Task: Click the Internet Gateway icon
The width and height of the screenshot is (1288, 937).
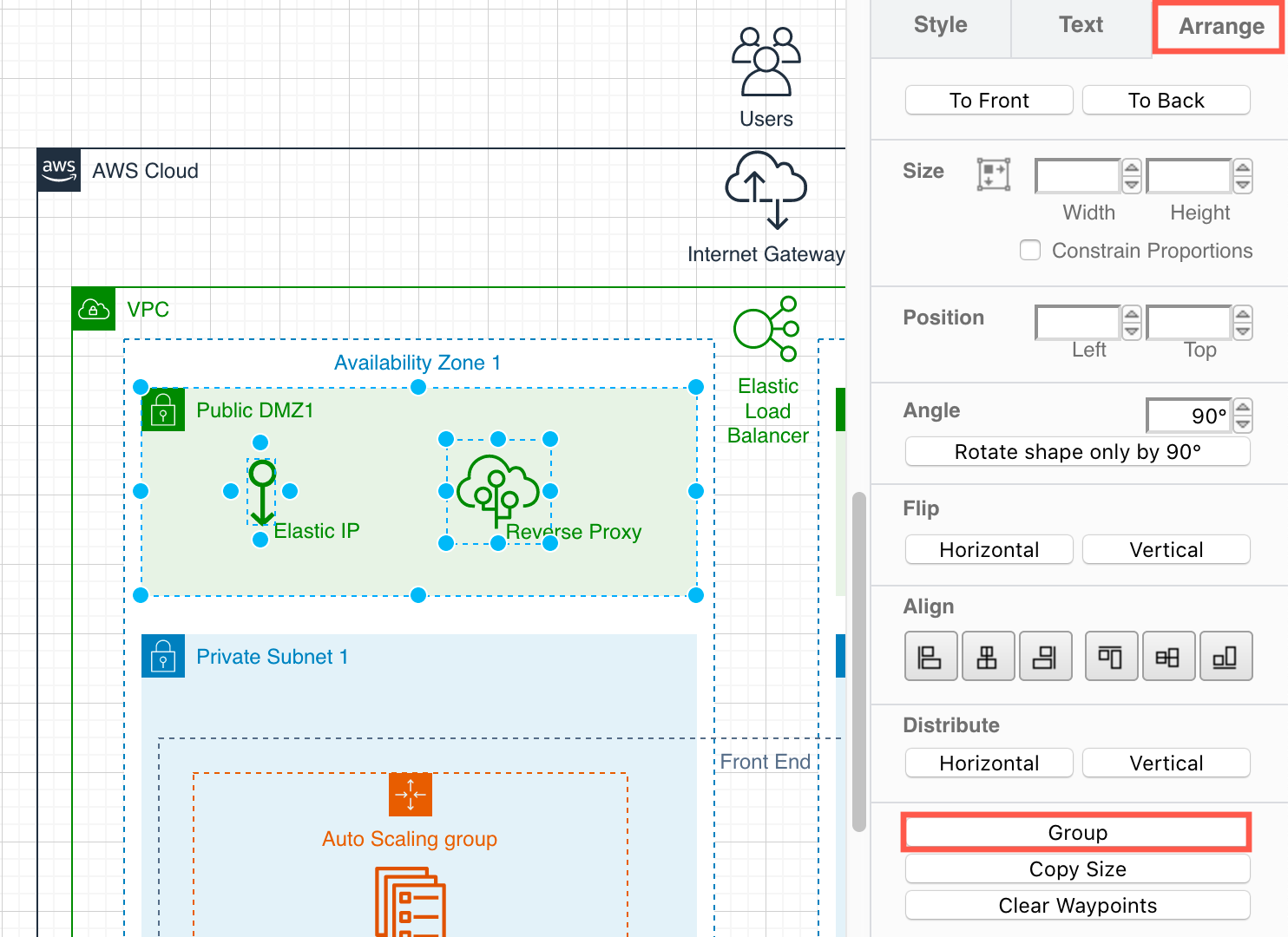Action: point(765,189)
